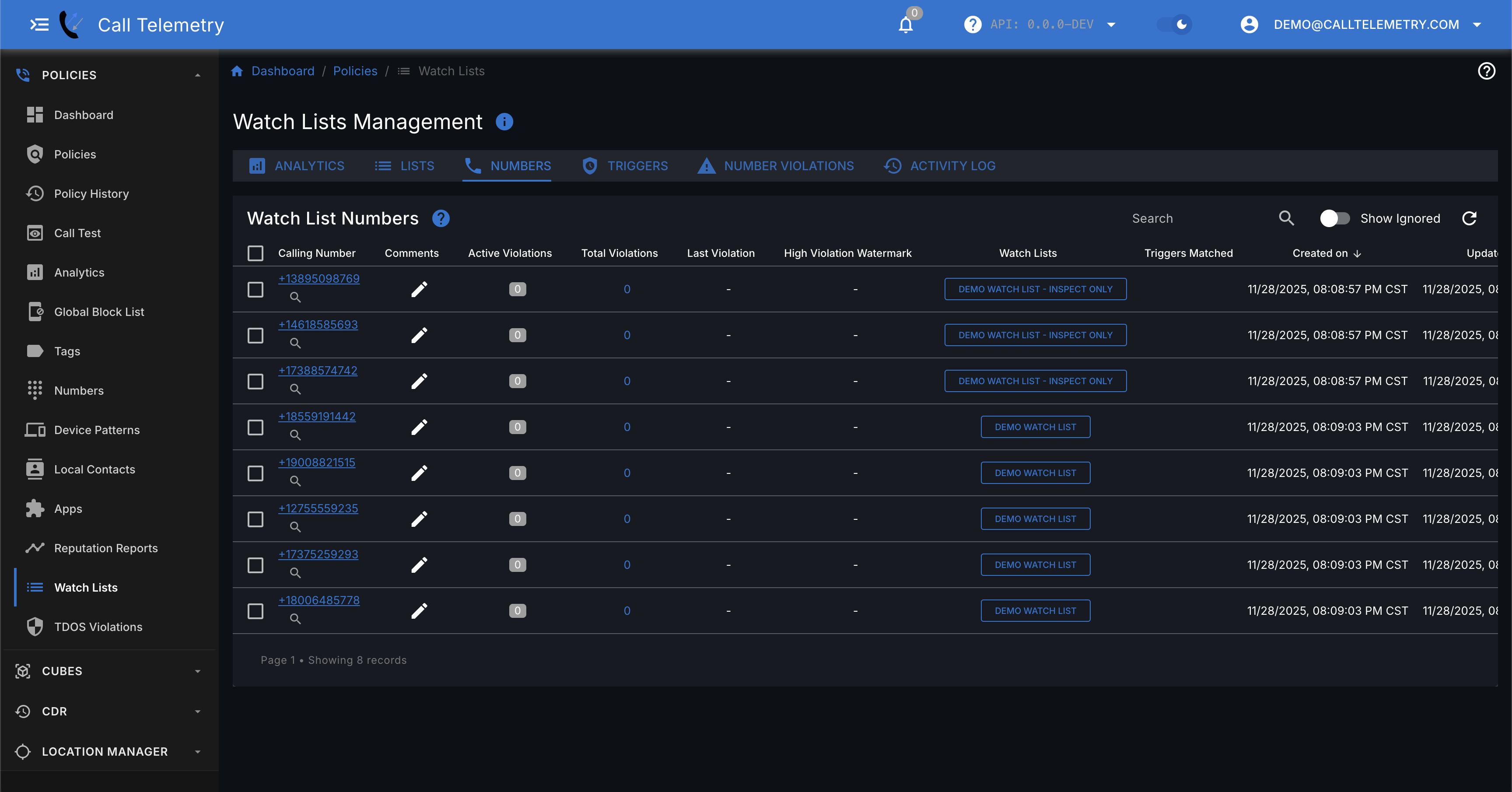Click the search magnifier icon in table header
The height and width of the screenshot is (792, 1512).
pyautogui.click(x=1286, y=218)
